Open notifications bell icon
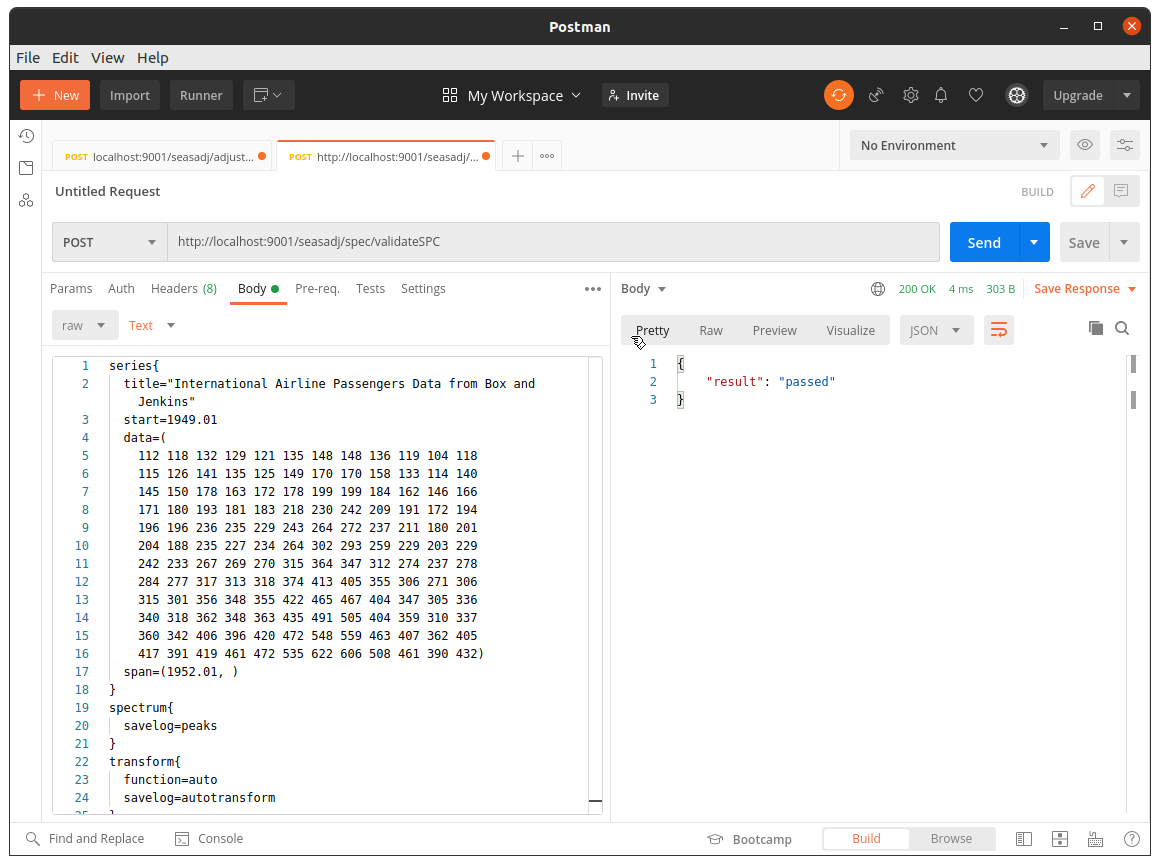Image resolution: width=1160 pixels, height=865 pixels. click(x=941, y=95)
